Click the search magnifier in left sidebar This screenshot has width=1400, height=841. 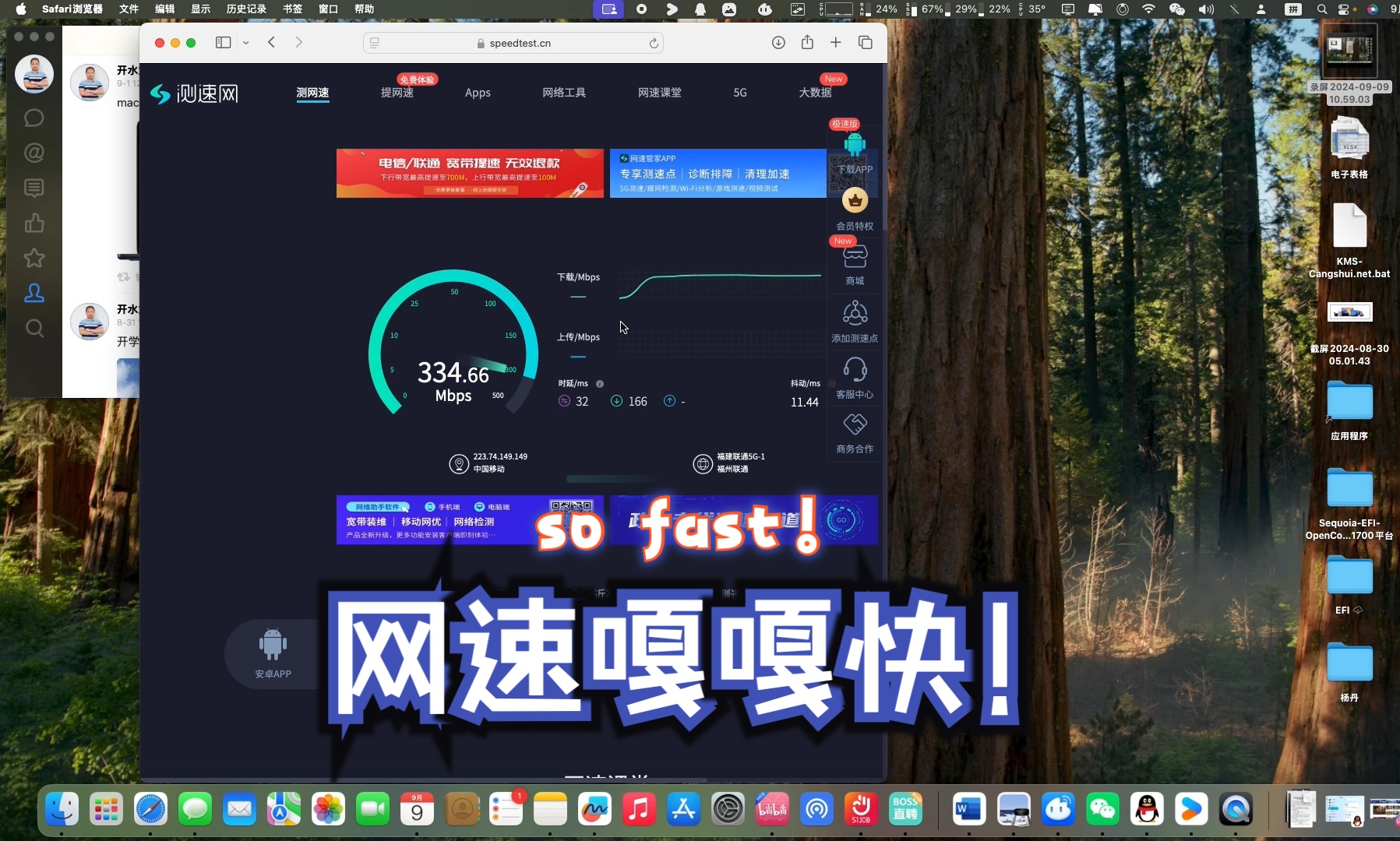tap(34, 328)
